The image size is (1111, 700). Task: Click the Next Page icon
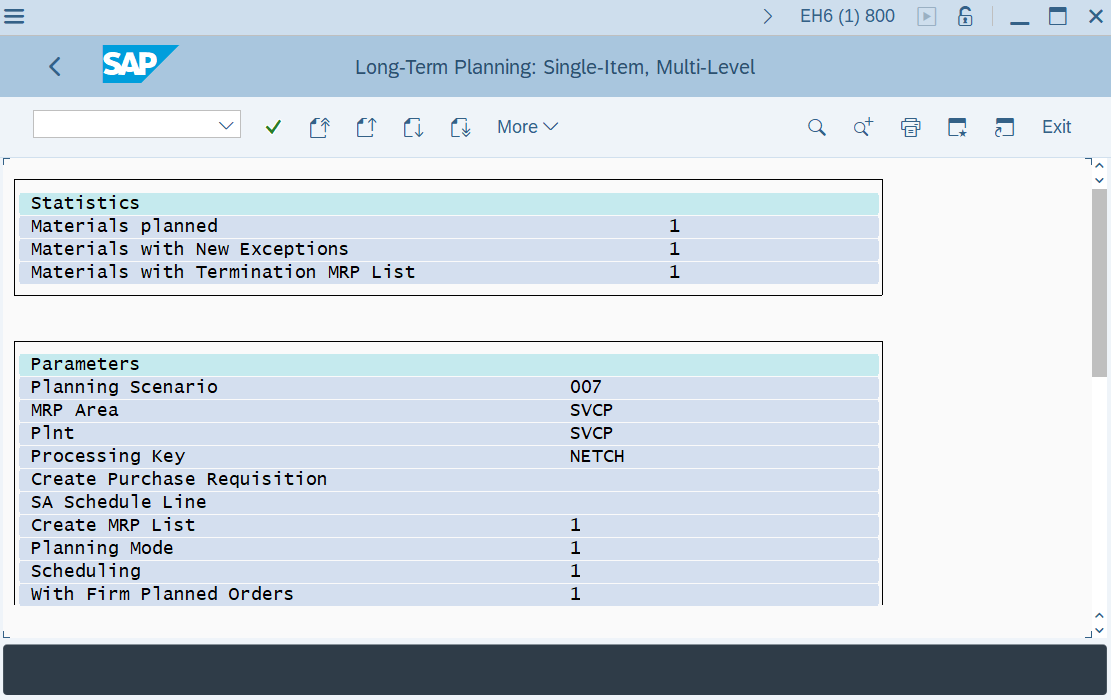pos(413,127)
